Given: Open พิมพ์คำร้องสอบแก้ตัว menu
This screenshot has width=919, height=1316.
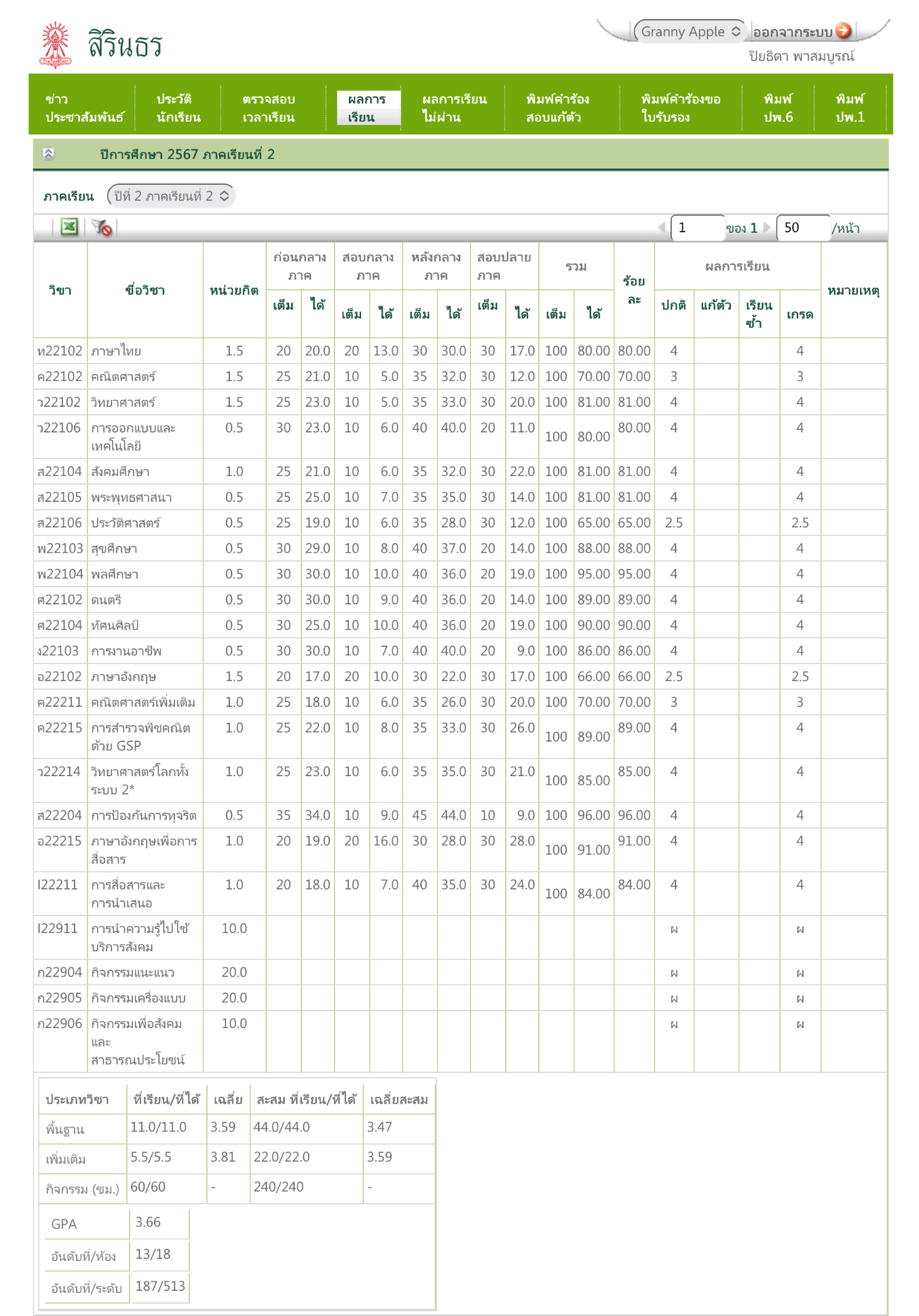Looking at the screenshot, I should click(x=557, y=108).
